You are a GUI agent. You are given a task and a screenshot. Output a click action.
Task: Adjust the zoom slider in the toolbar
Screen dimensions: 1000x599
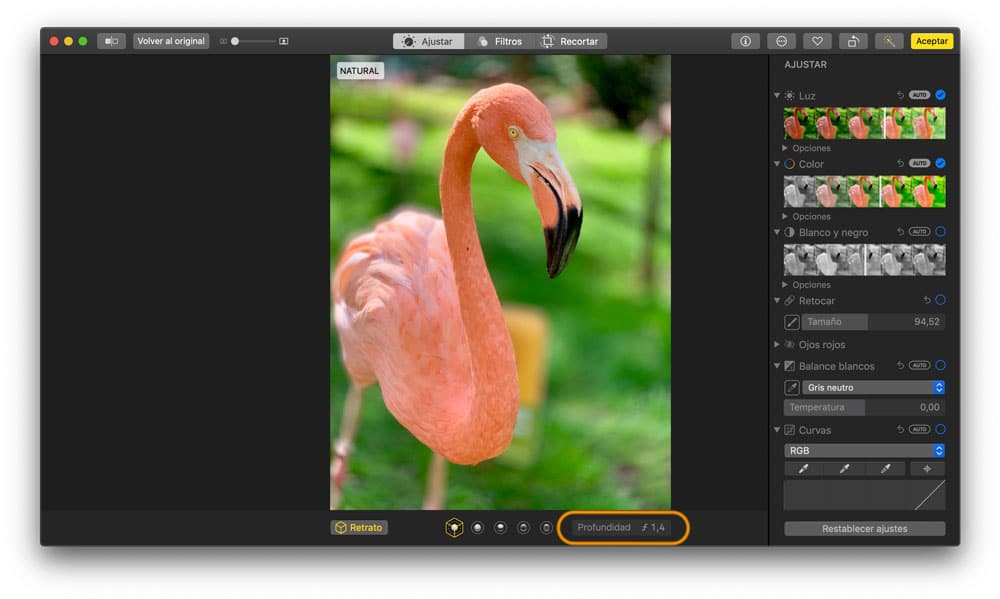(x=253, y=41)
